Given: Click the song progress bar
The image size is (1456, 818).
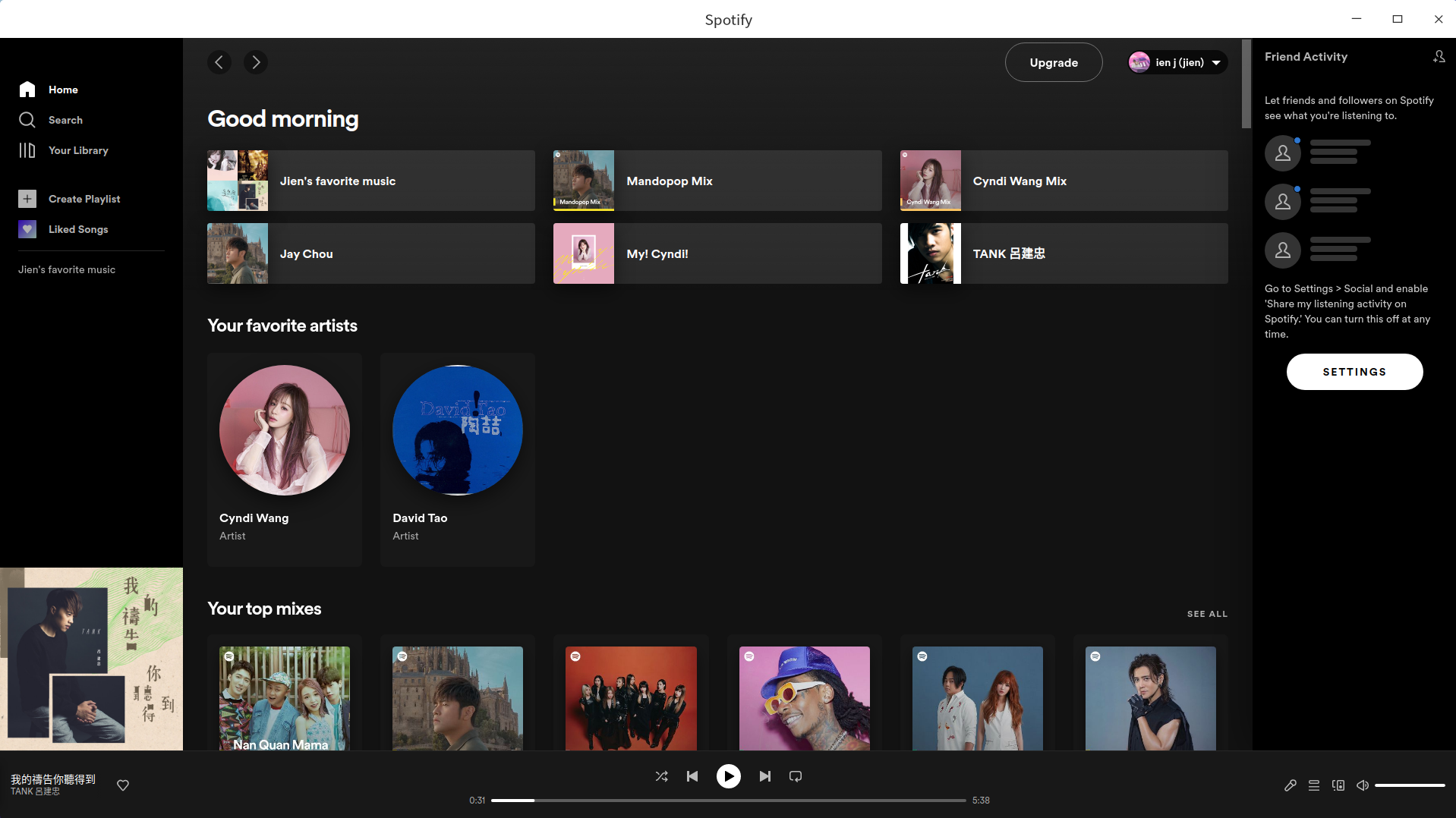Looking at the screenshot, I should click(728, 800).
